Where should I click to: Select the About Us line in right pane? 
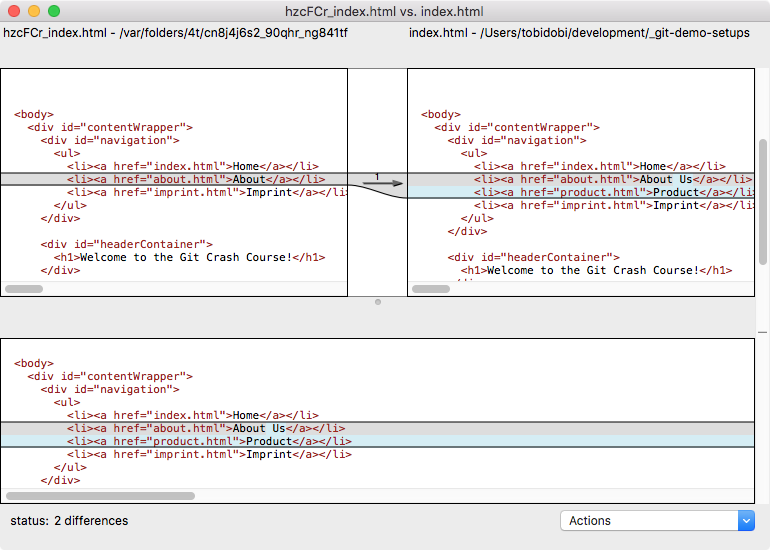610,180
